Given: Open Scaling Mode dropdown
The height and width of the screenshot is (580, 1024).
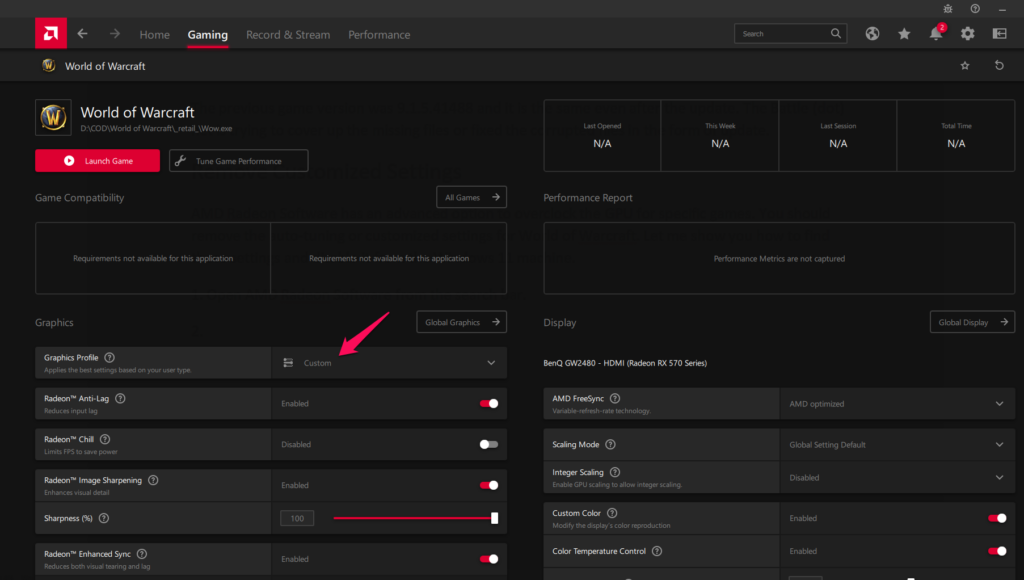Looking at the screenshot, I should tap(897, 444).
